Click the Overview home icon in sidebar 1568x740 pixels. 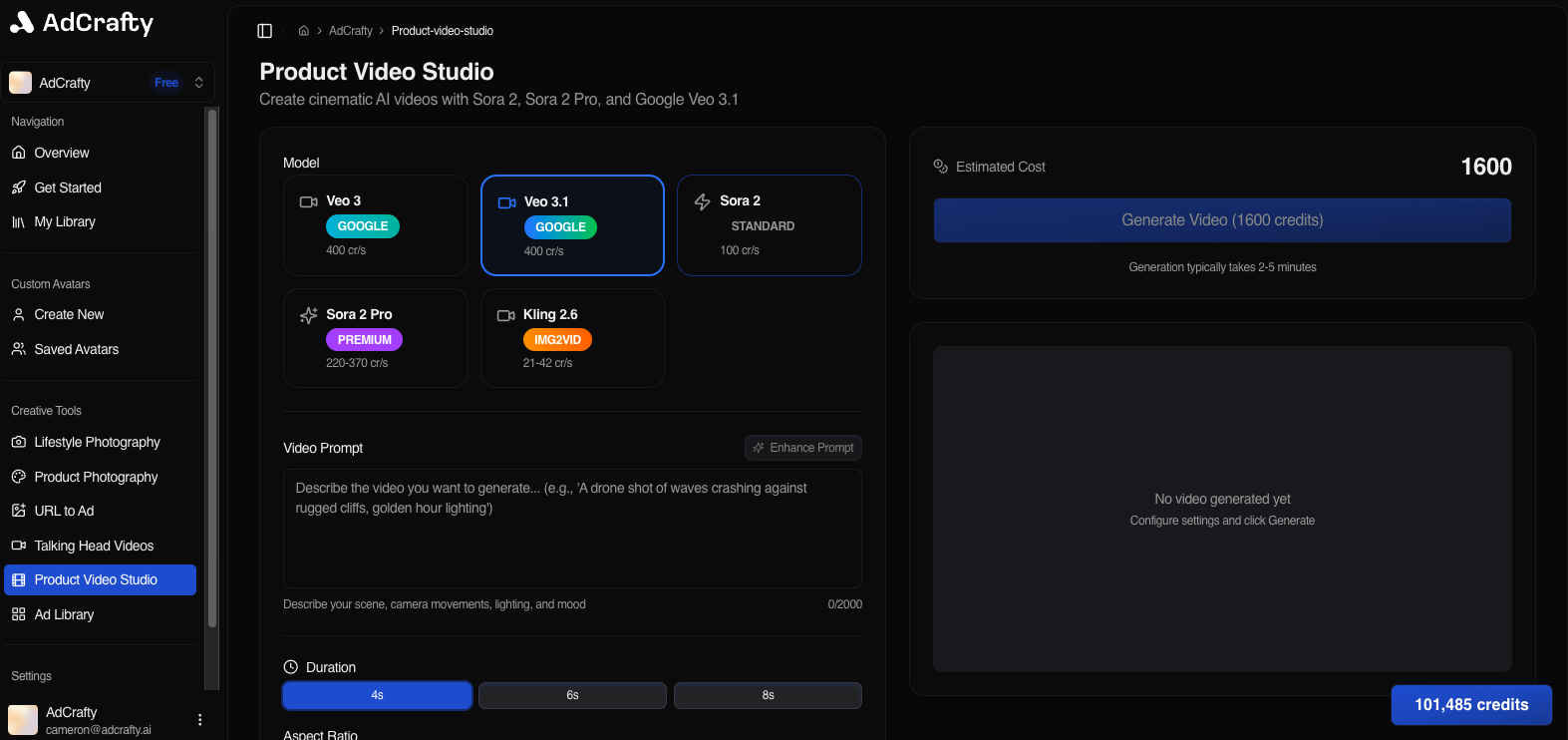click(x=18, y=153)
